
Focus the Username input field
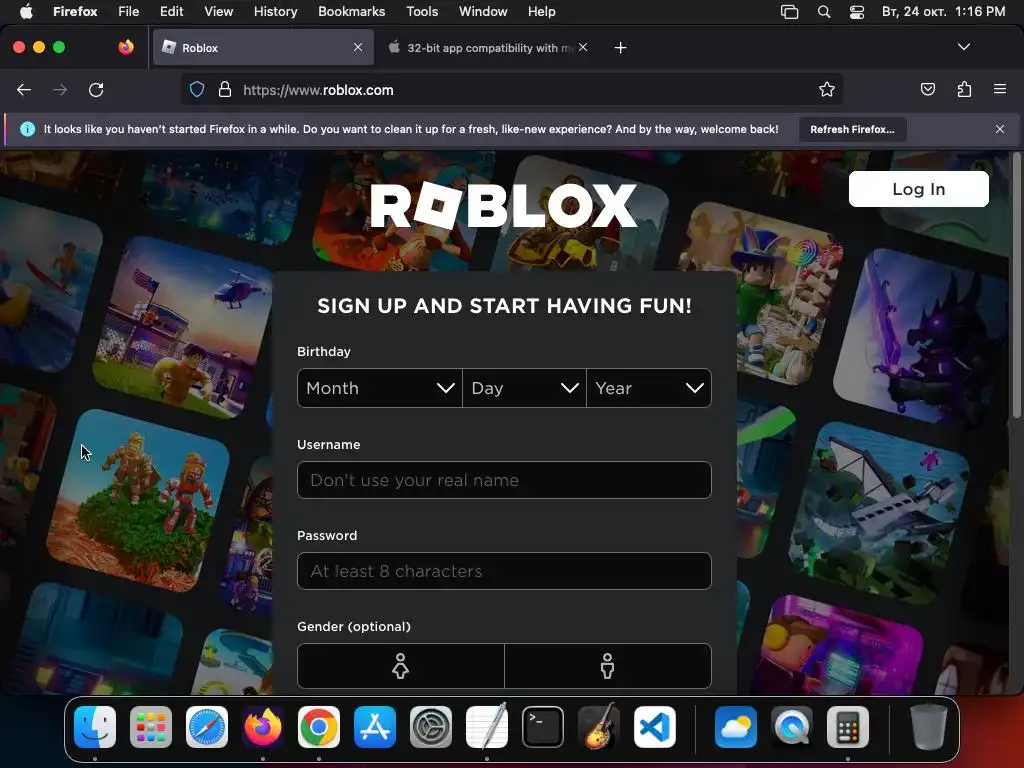(x=504, y=480)
